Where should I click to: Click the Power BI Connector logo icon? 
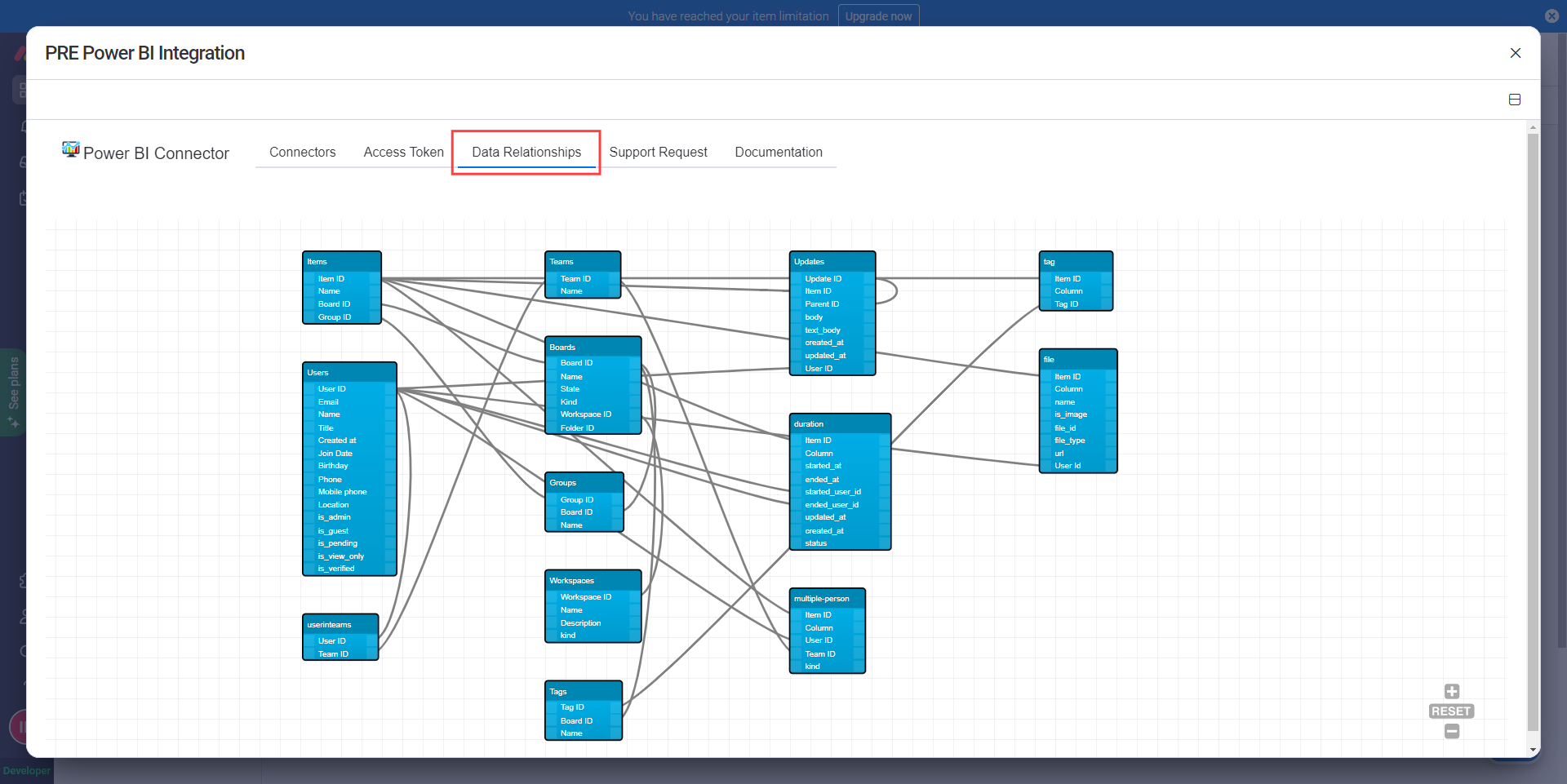[71, 149]
